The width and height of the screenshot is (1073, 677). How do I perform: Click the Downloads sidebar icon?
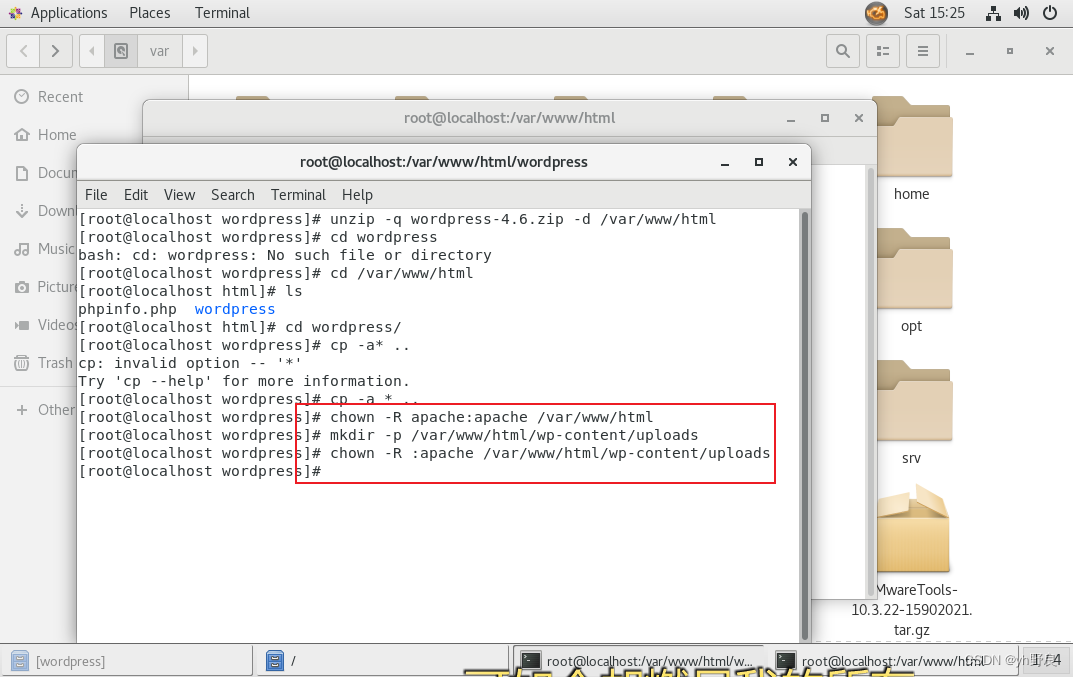coord(22,211)
